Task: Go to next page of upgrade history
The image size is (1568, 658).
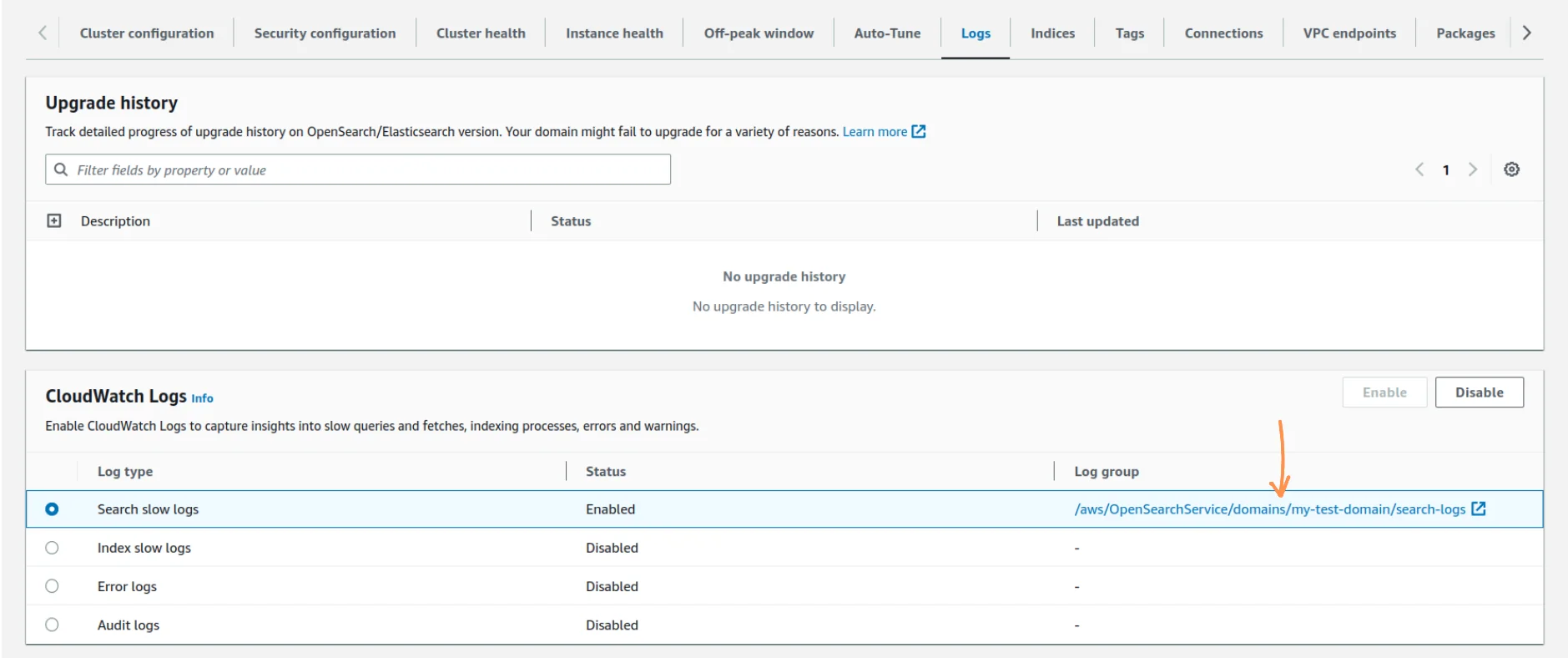Action: point(1473,170)
